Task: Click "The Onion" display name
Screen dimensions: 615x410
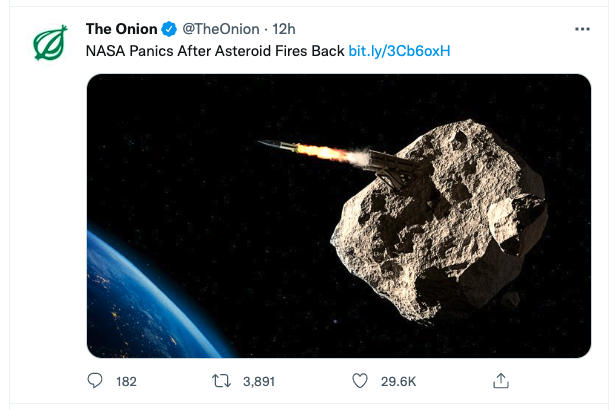Action: [x=122, y=30]
